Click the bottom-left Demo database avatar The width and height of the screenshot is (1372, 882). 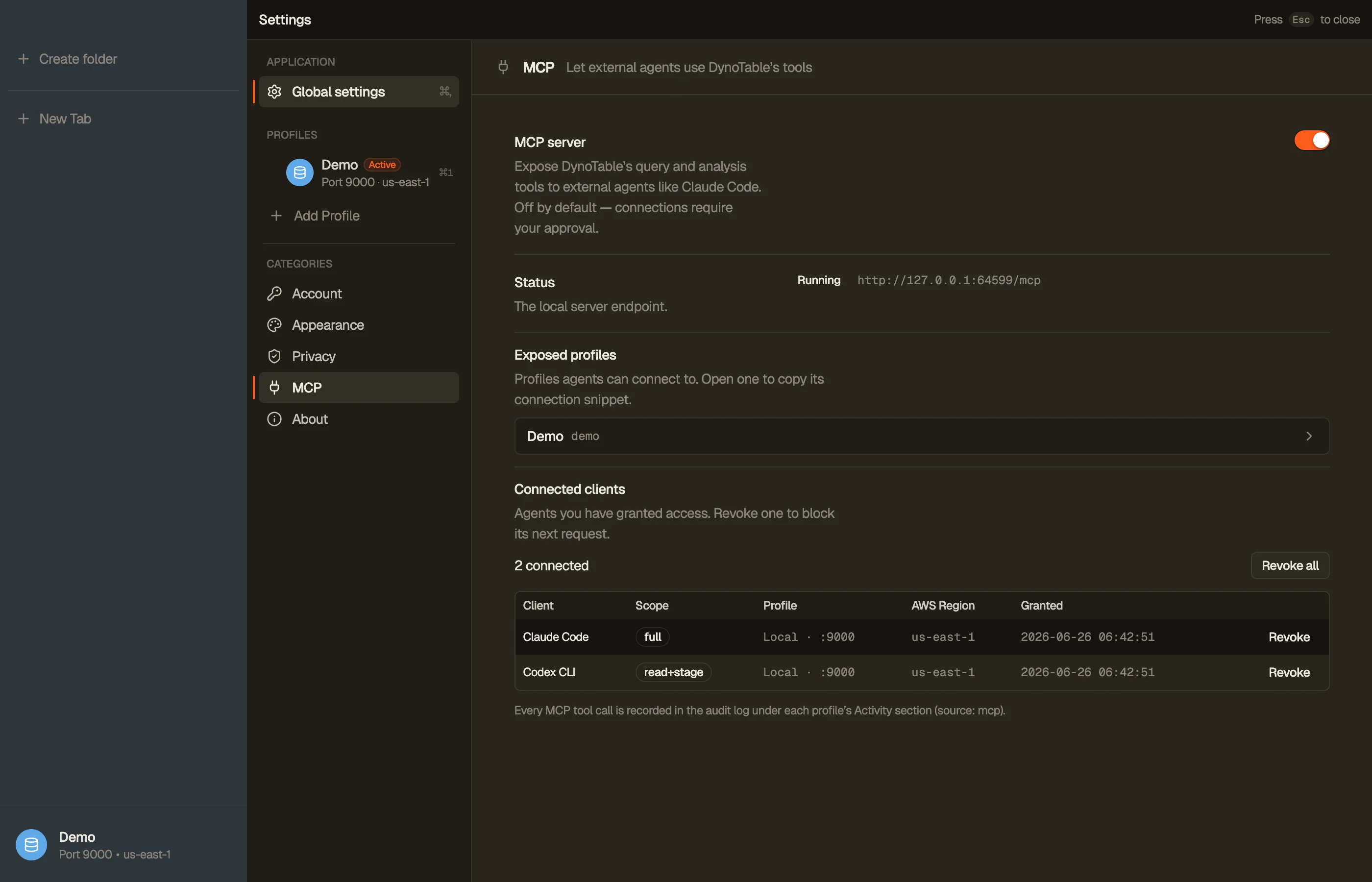click(31, 845)
